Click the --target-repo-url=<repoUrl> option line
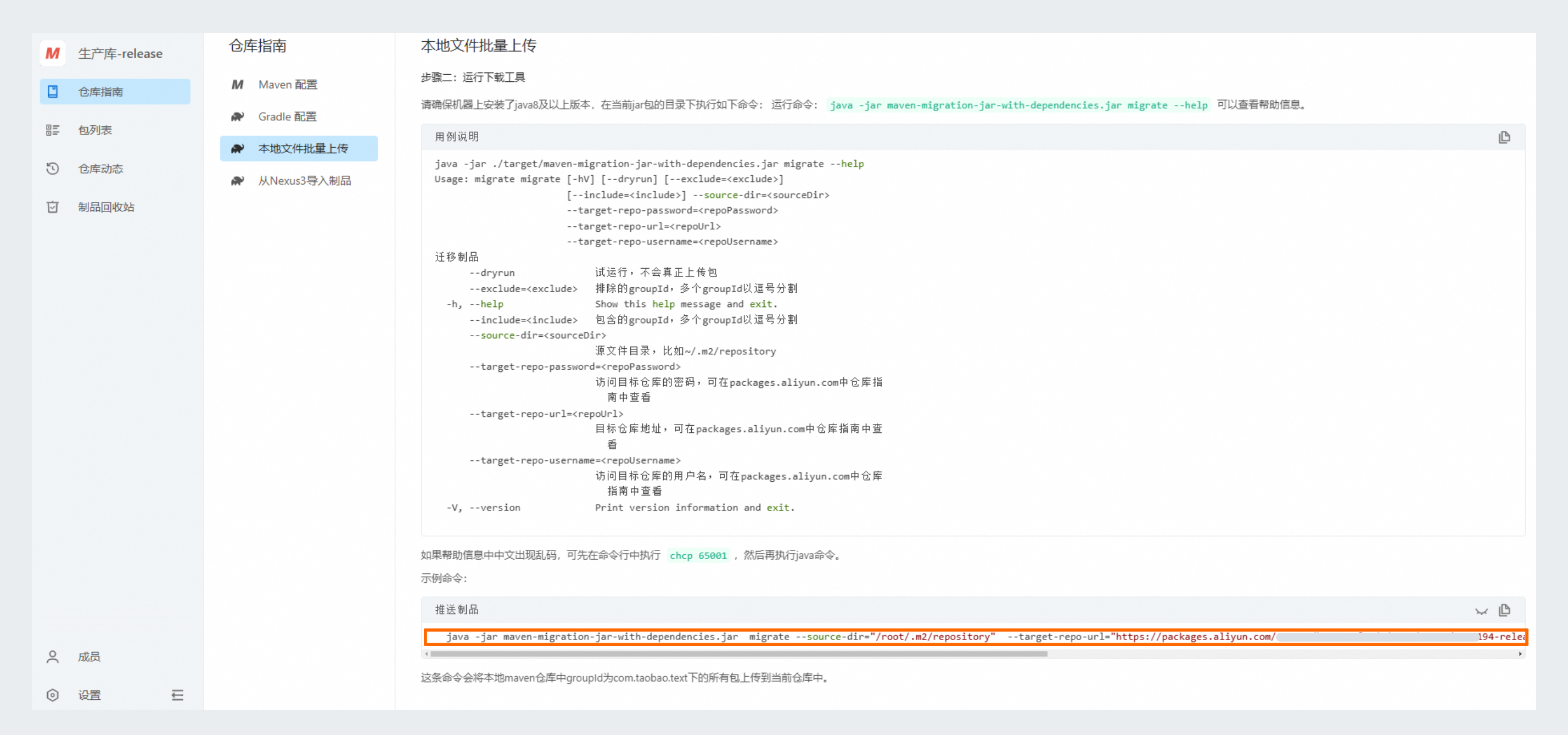The image size is (1568, 735). (546, 414)
